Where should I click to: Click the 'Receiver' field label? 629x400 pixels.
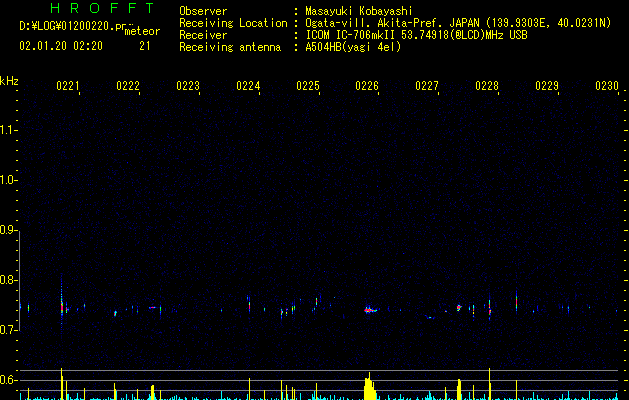203,35
